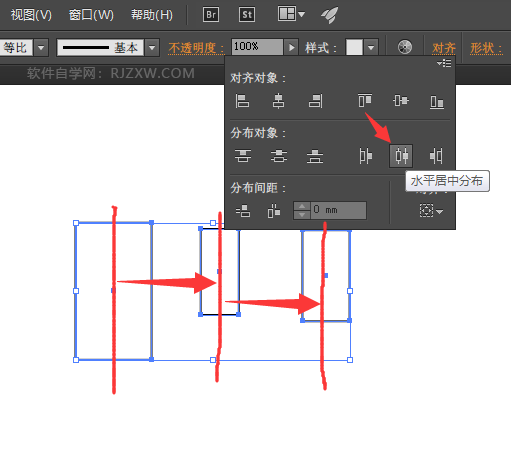
Task: Click vertical distribute spacing icon
Action: [x=243, y=211]
